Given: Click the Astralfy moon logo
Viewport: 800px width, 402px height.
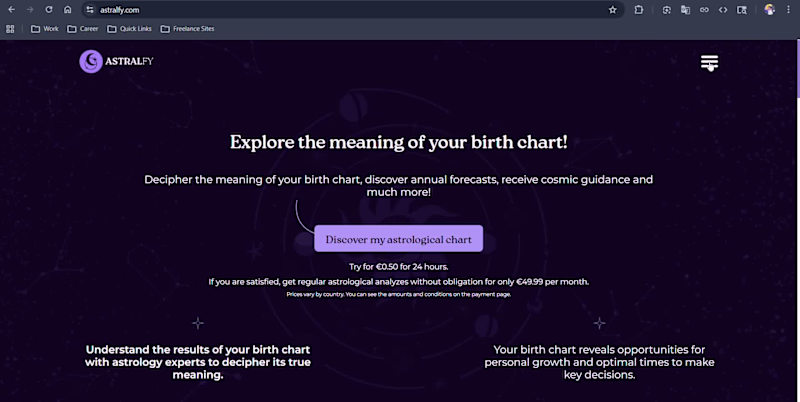Looking at the screenshot, I should [x=91, y=62].
